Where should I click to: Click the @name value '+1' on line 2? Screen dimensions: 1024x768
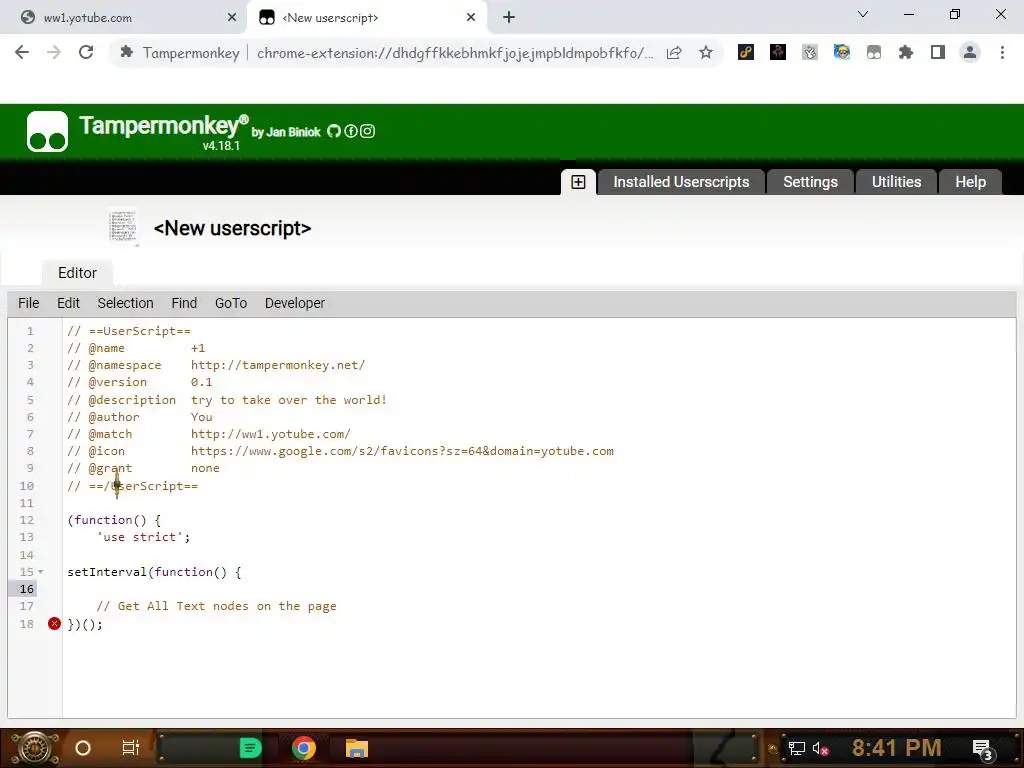click(198, 348)
